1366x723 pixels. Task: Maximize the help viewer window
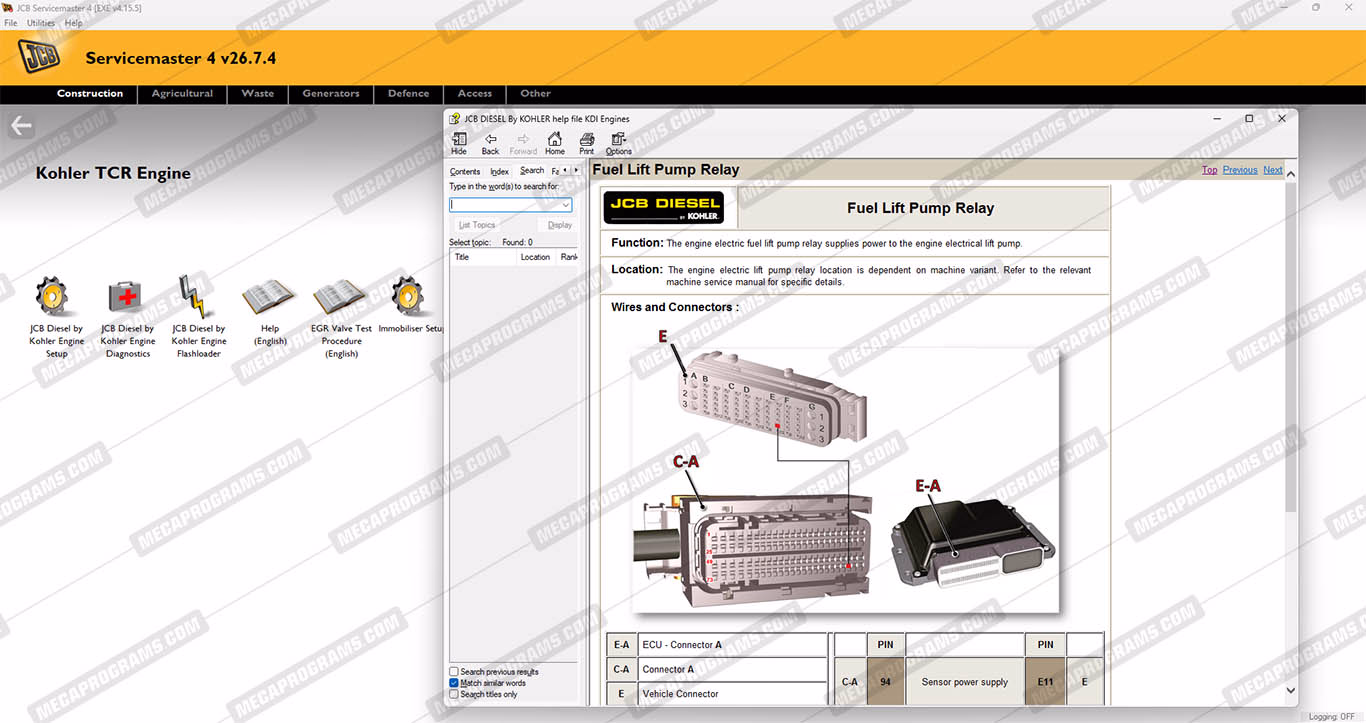point(1249,118)
